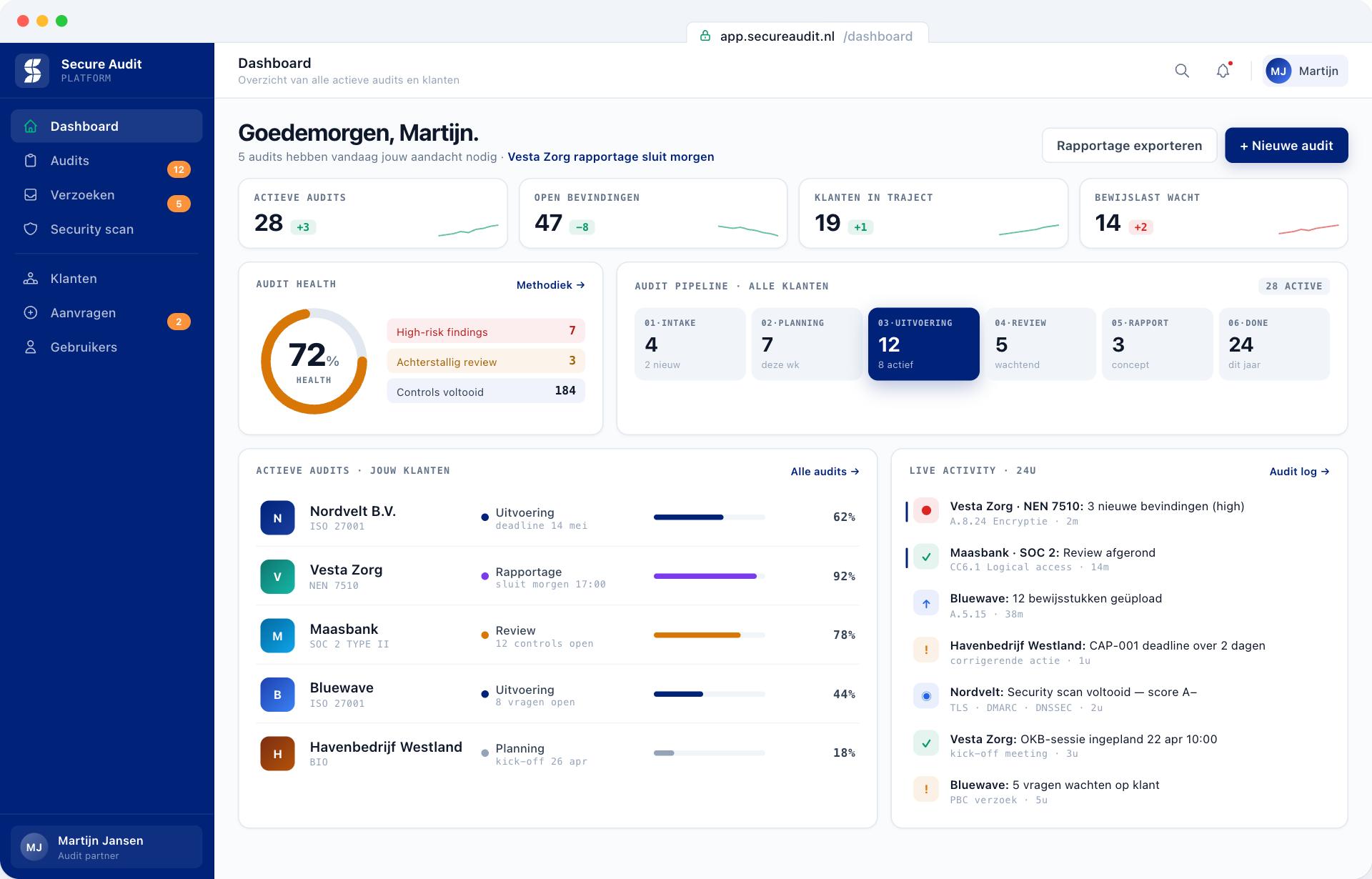The height and width of the screenshot is (879, 1372).
Task: Click the scan icon for Nordvelt security scan
Action: pos(926,696)
